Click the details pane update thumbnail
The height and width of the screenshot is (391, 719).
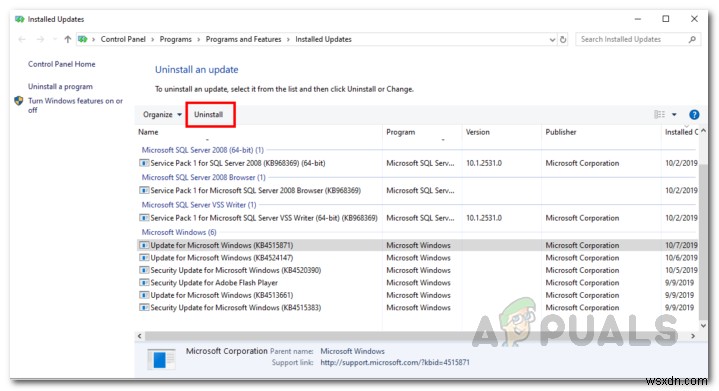(161, 359)
